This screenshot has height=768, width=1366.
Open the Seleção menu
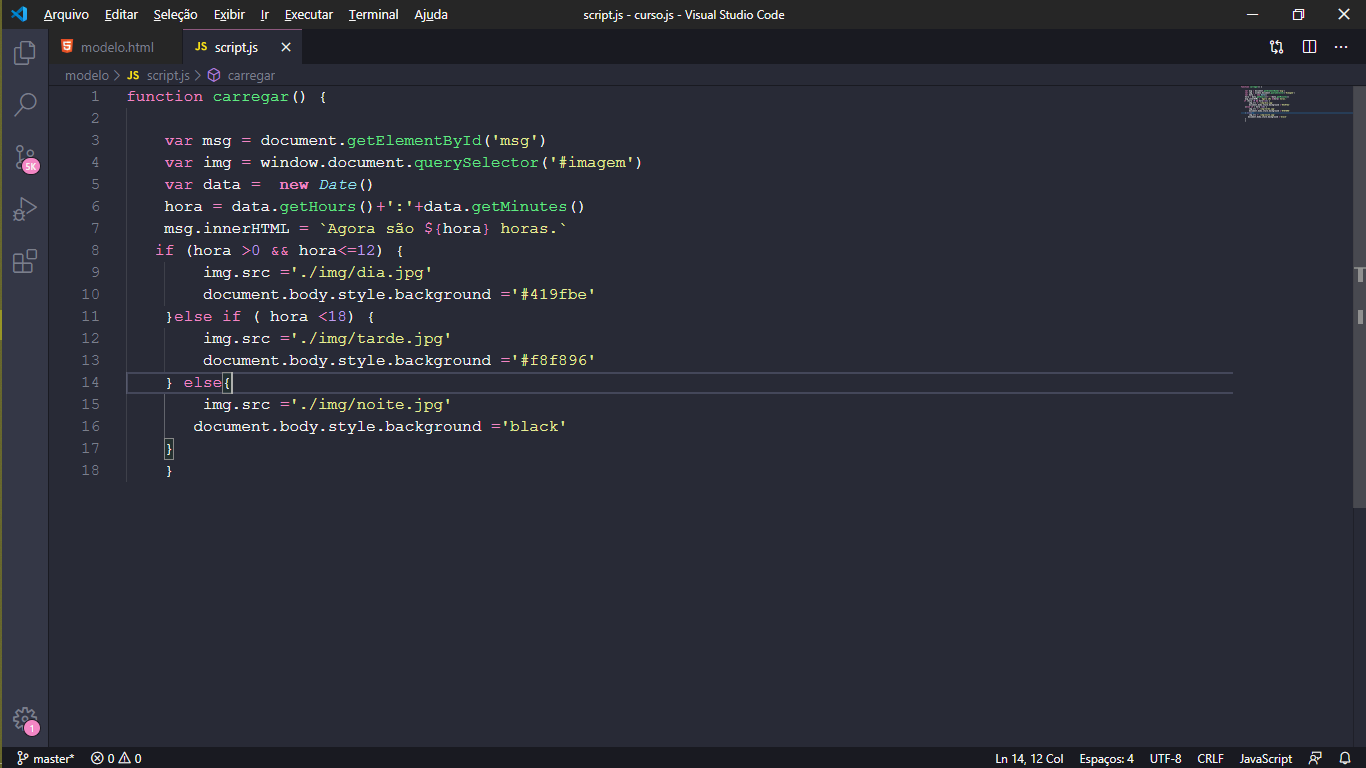[176, 15]
